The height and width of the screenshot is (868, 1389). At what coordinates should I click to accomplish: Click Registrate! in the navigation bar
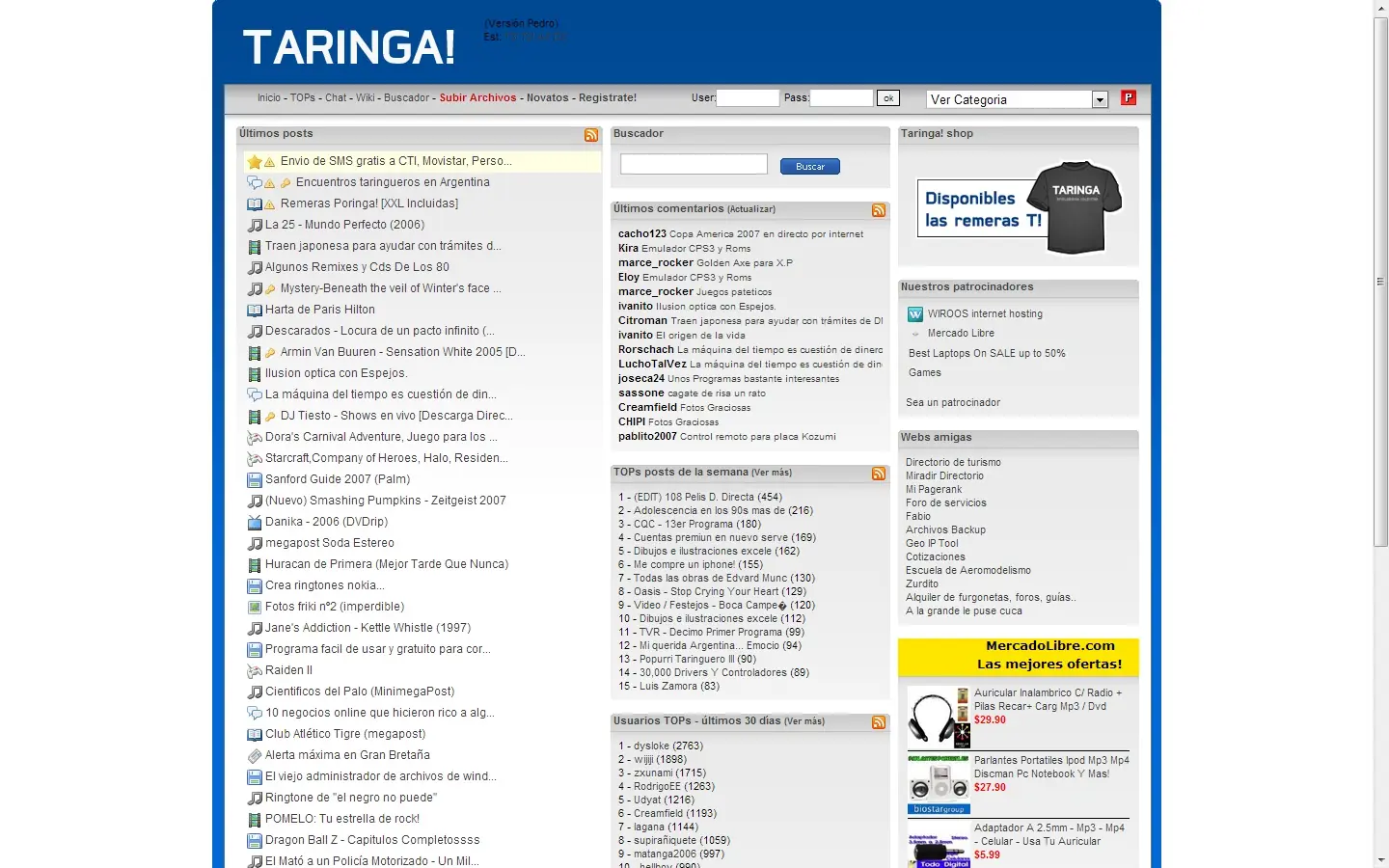608,98
